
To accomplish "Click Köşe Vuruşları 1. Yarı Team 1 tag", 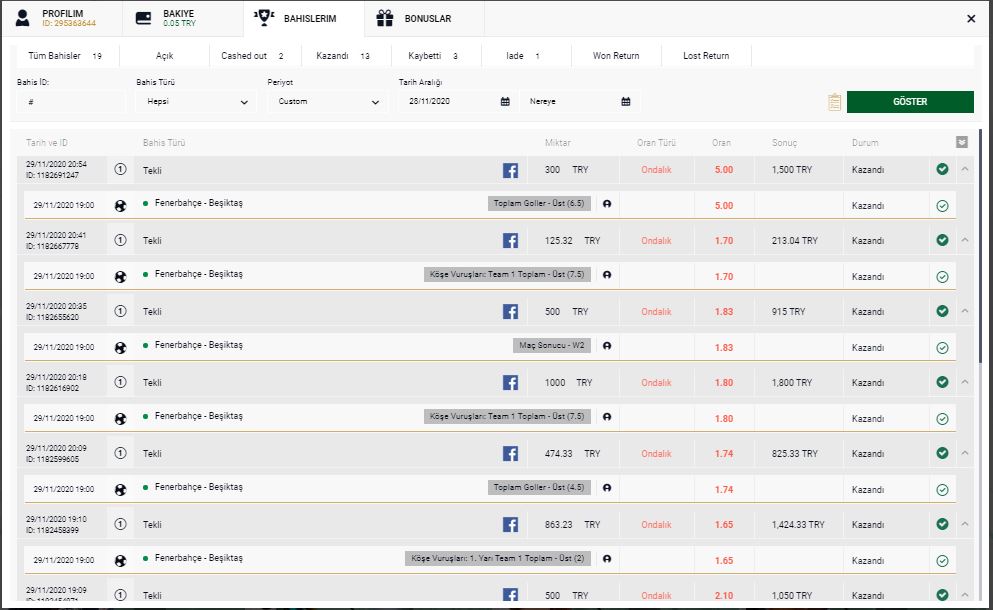I will (x=498, y=558).
